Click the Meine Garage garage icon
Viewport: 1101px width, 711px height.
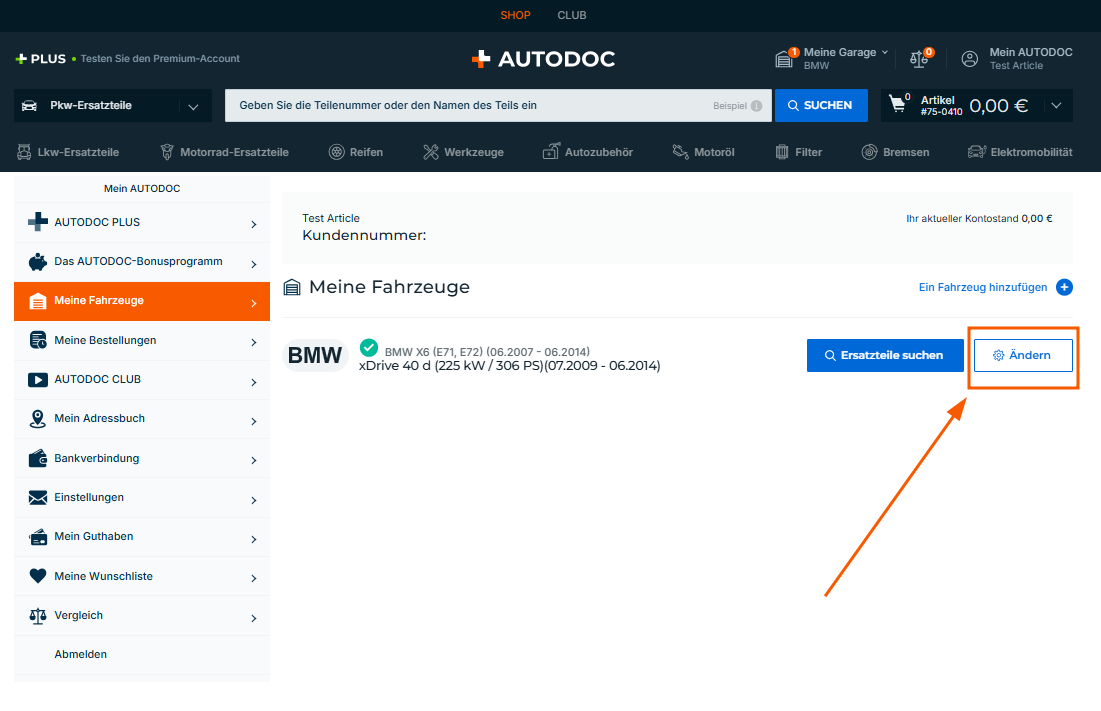(786, 59)
